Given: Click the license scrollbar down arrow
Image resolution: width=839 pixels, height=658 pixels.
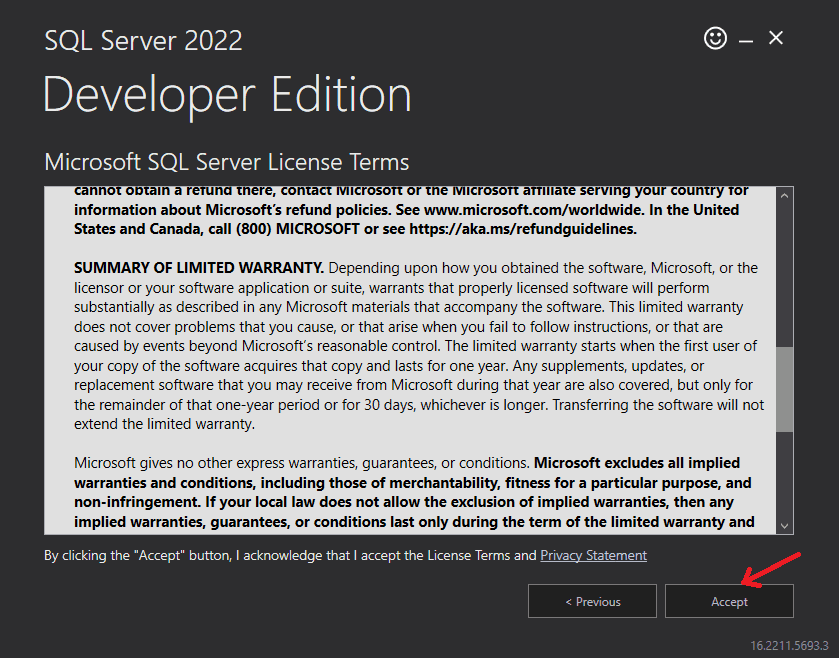Looking at the screenshot, I should [785, 525].
